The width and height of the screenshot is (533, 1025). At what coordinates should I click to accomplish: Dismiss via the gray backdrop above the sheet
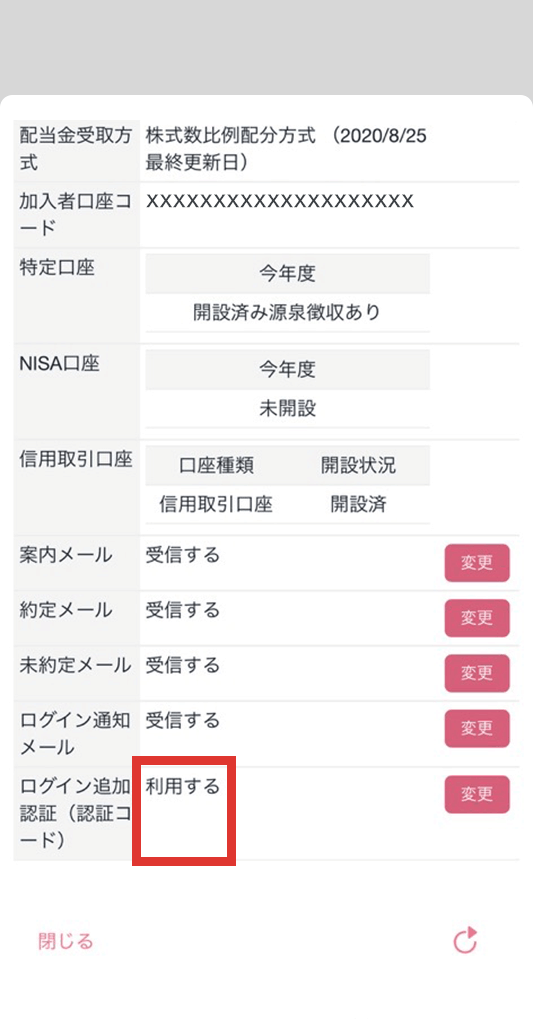[266, 46]
